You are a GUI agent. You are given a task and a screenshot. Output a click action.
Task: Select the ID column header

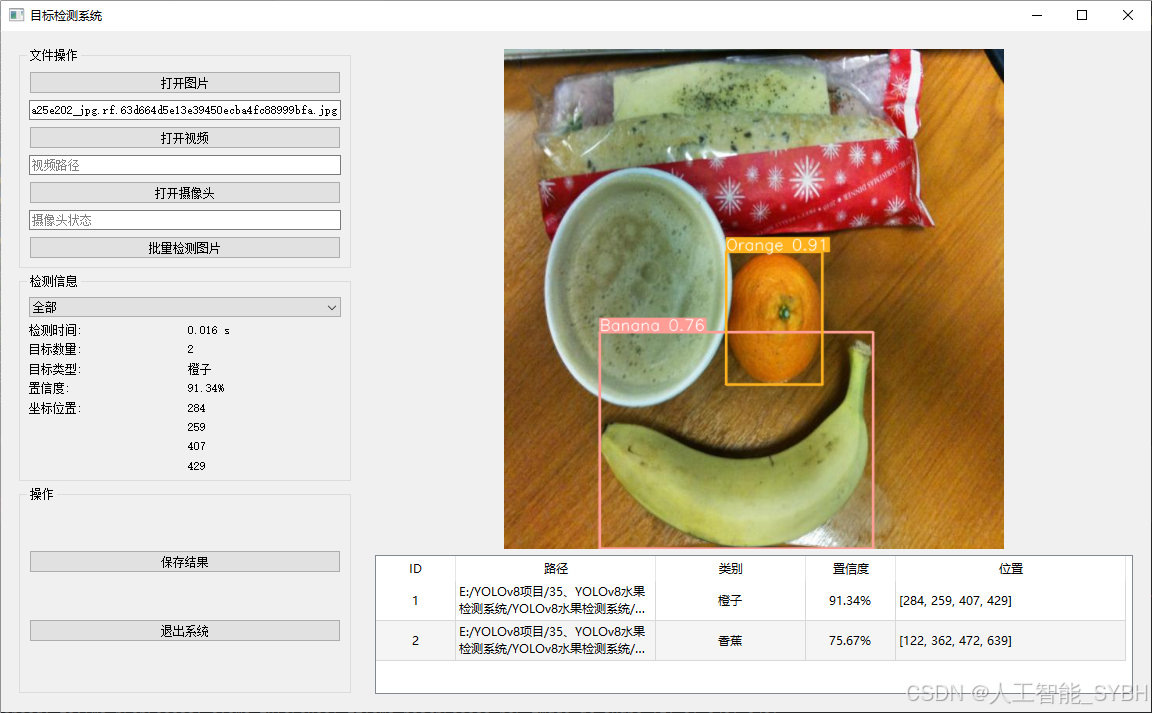pyautogui.click(x=415, y=568)
